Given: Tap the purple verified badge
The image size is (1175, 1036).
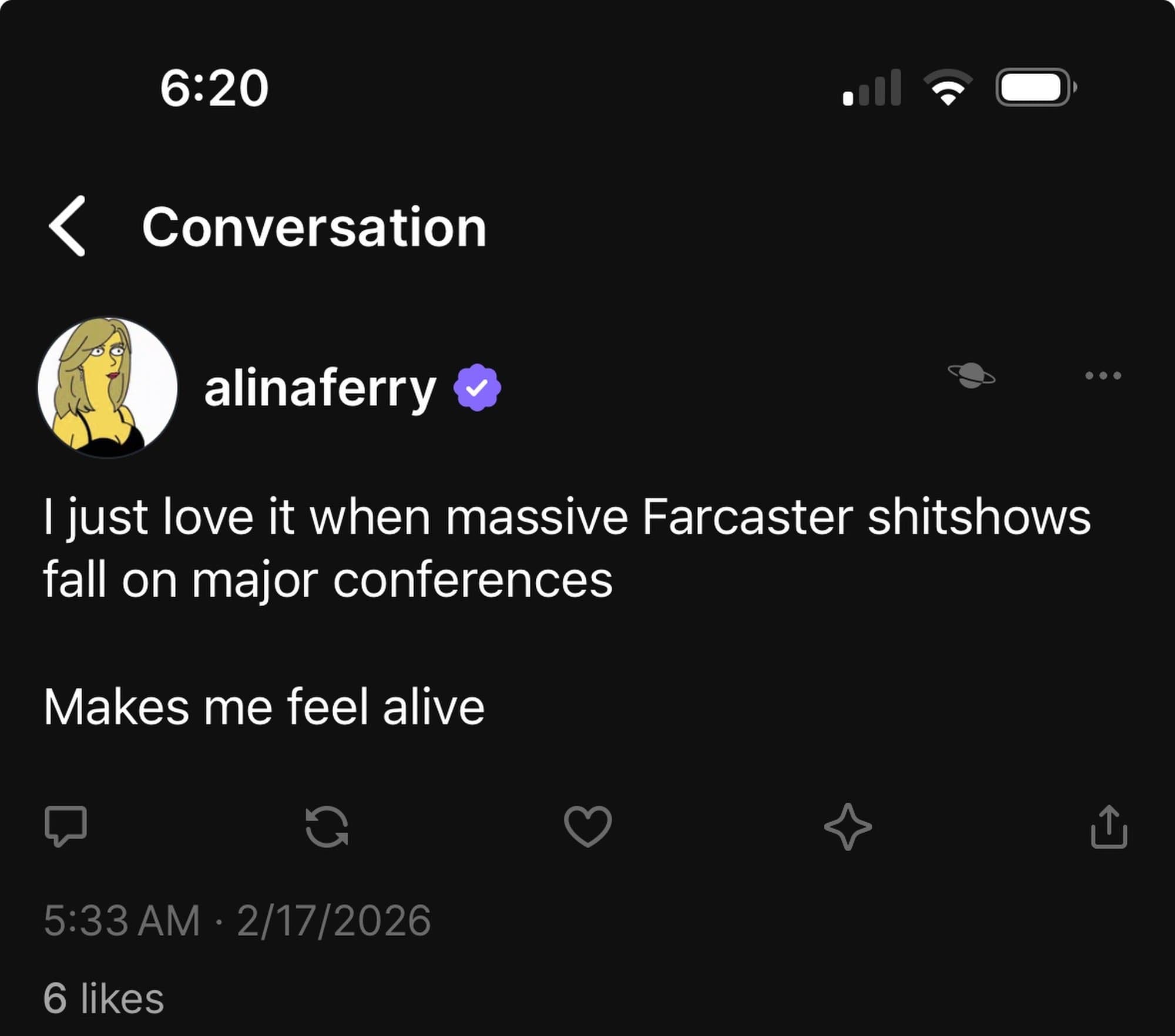Looking at the screenshot, I should tap(477, 388).
